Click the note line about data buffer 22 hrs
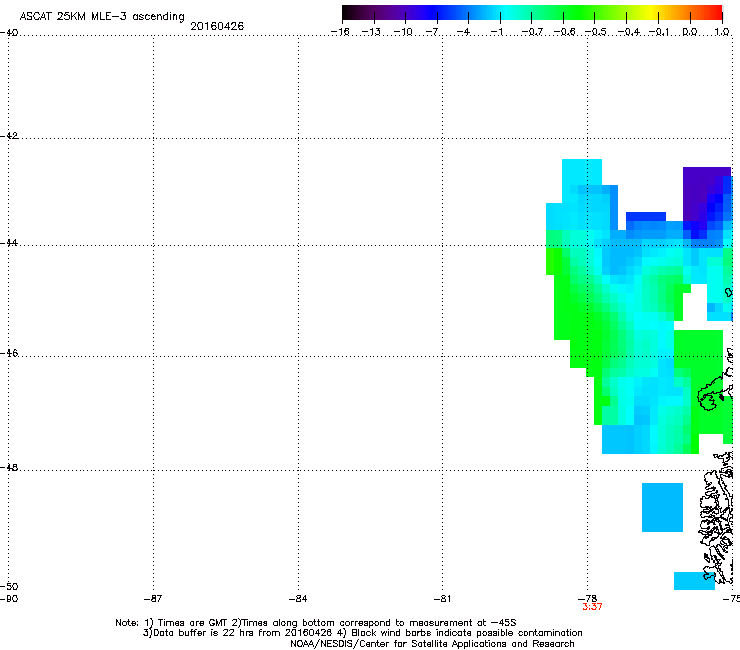Image resolution: width=740 pixels, height=650 pixels. 362,633
